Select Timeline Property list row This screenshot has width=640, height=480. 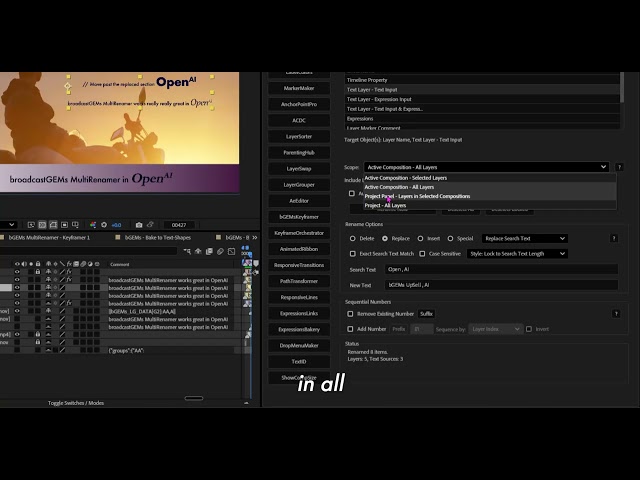click(482, 80)
